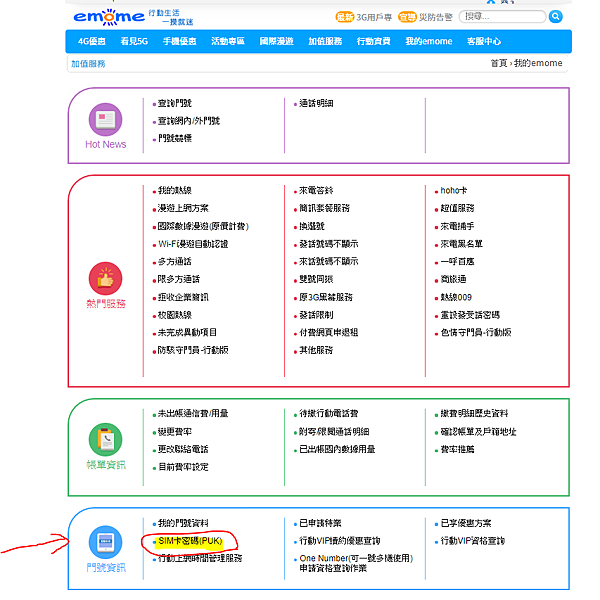Open the 我的門號資料 link
The width and height of the screenshot is (600, 600).
tap(183, 523)
